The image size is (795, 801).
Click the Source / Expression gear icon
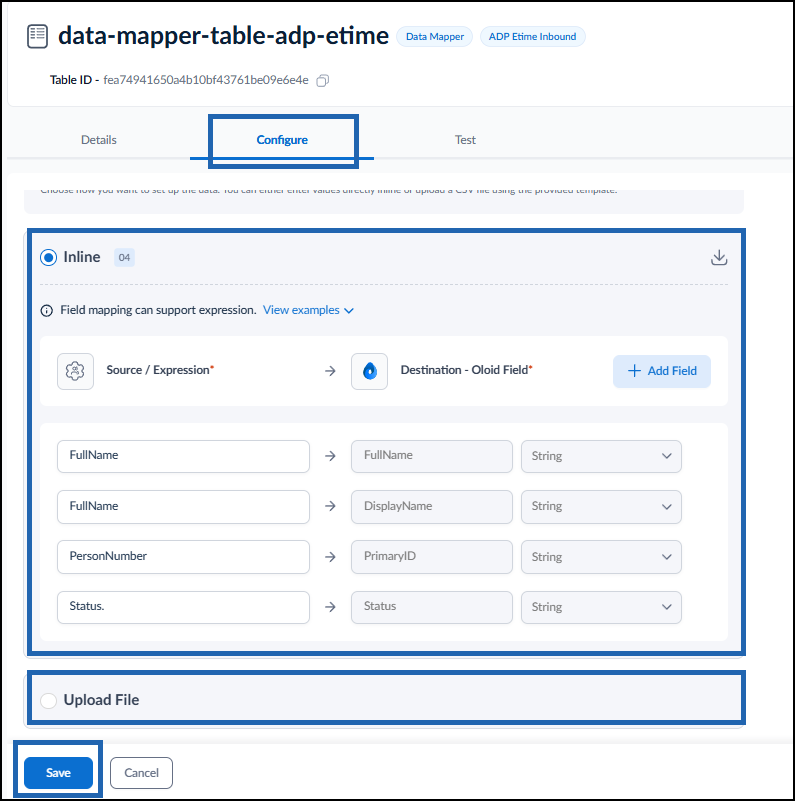75,371
